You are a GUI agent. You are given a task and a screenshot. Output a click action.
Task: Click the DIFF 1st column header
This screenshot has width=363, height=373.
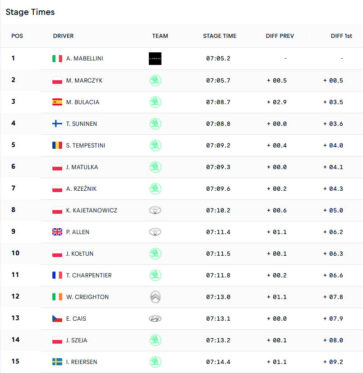[x=341, y=36]
